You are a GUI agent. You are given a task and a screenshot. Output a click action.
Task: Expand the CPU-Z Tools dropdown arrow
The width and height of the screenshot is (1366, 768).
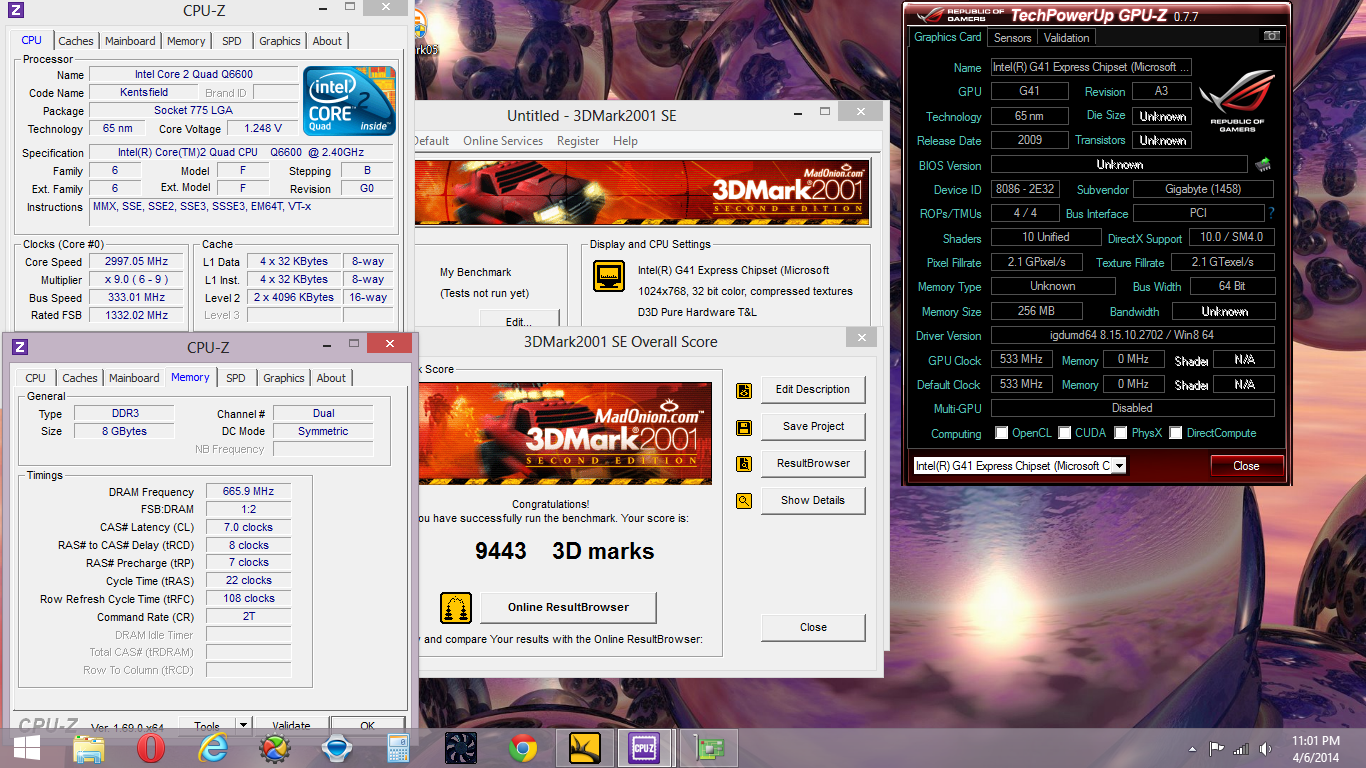(243, 726)
